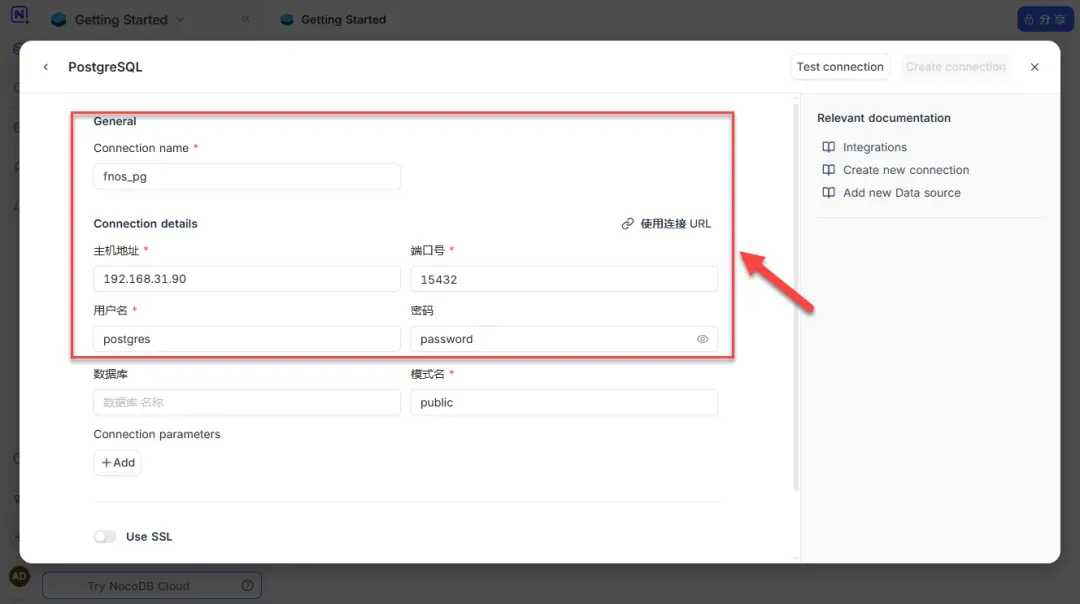
Task: Click the share button in top right
Action: pos(1045,19)
